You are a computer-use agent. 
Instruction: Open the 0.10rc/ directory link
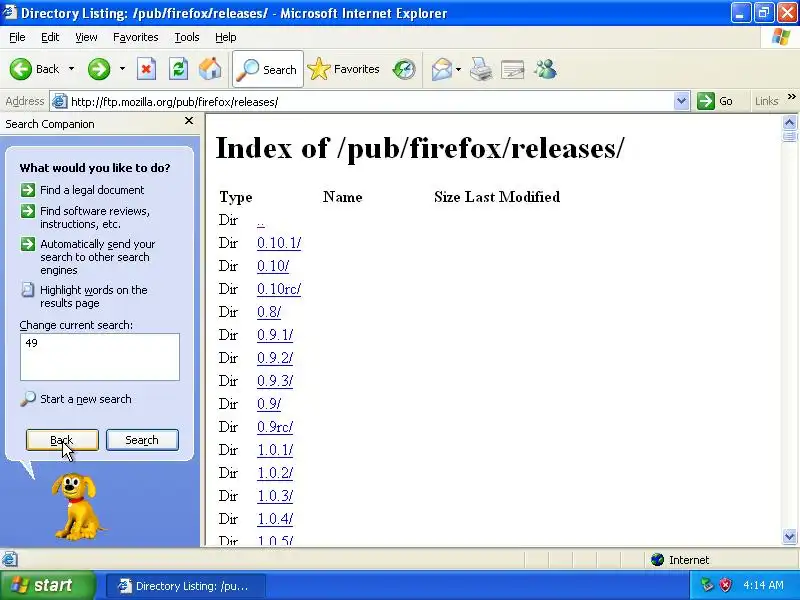click(279, 289)
